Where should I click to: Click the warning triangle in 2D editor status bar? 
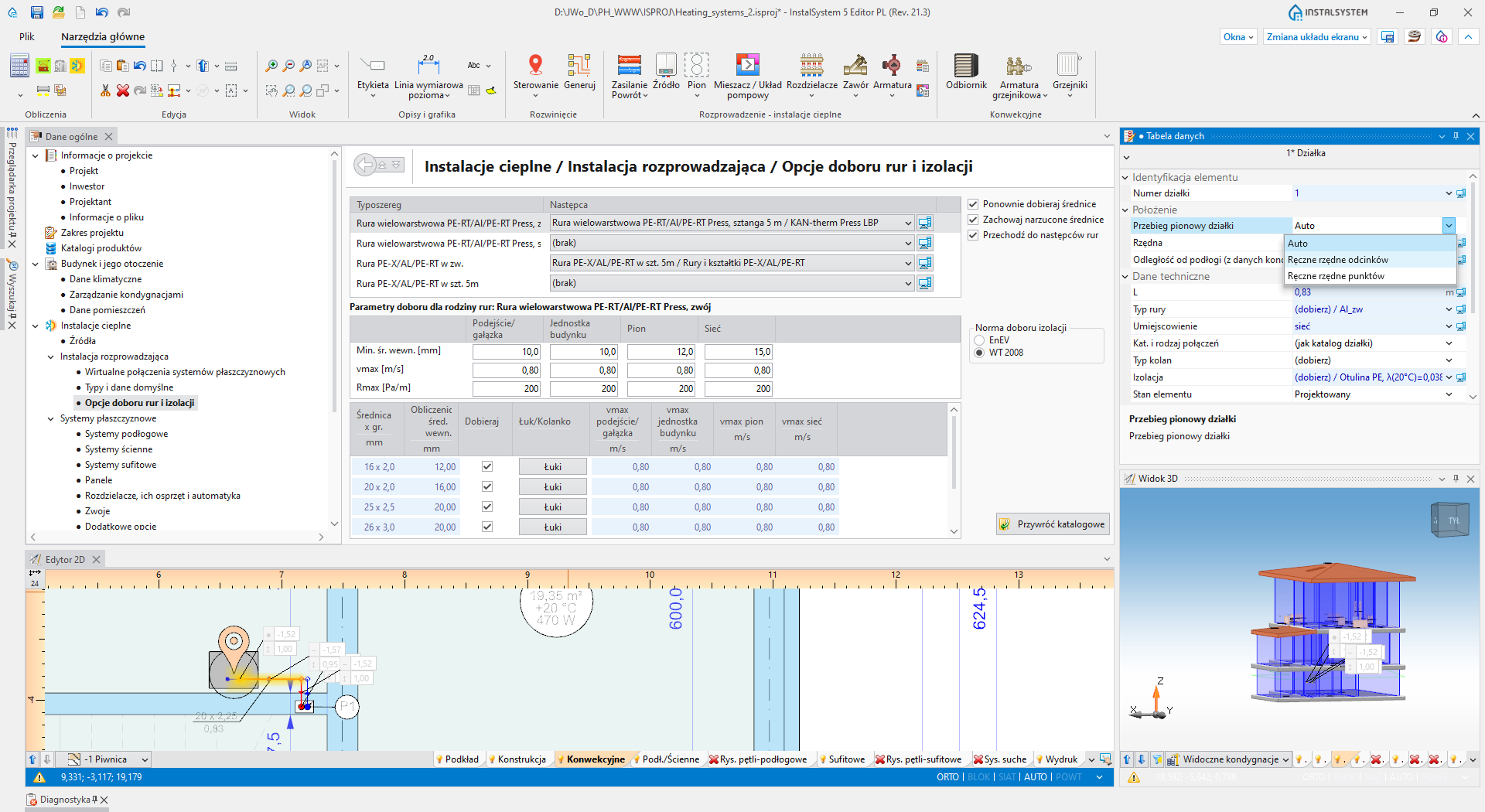pyautogui.click(x=40, y=777)
